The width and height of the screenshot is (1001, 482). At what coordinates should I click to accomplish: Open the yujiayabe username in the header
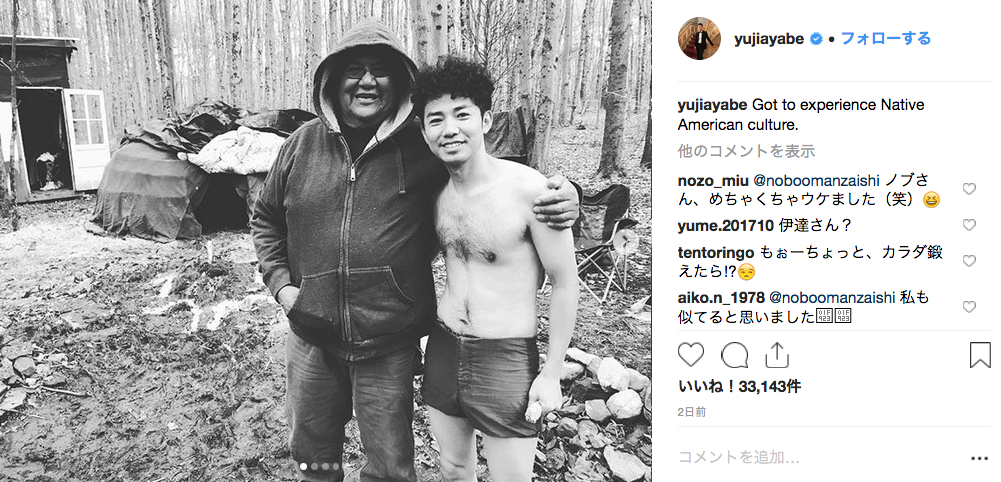point(769,39)
